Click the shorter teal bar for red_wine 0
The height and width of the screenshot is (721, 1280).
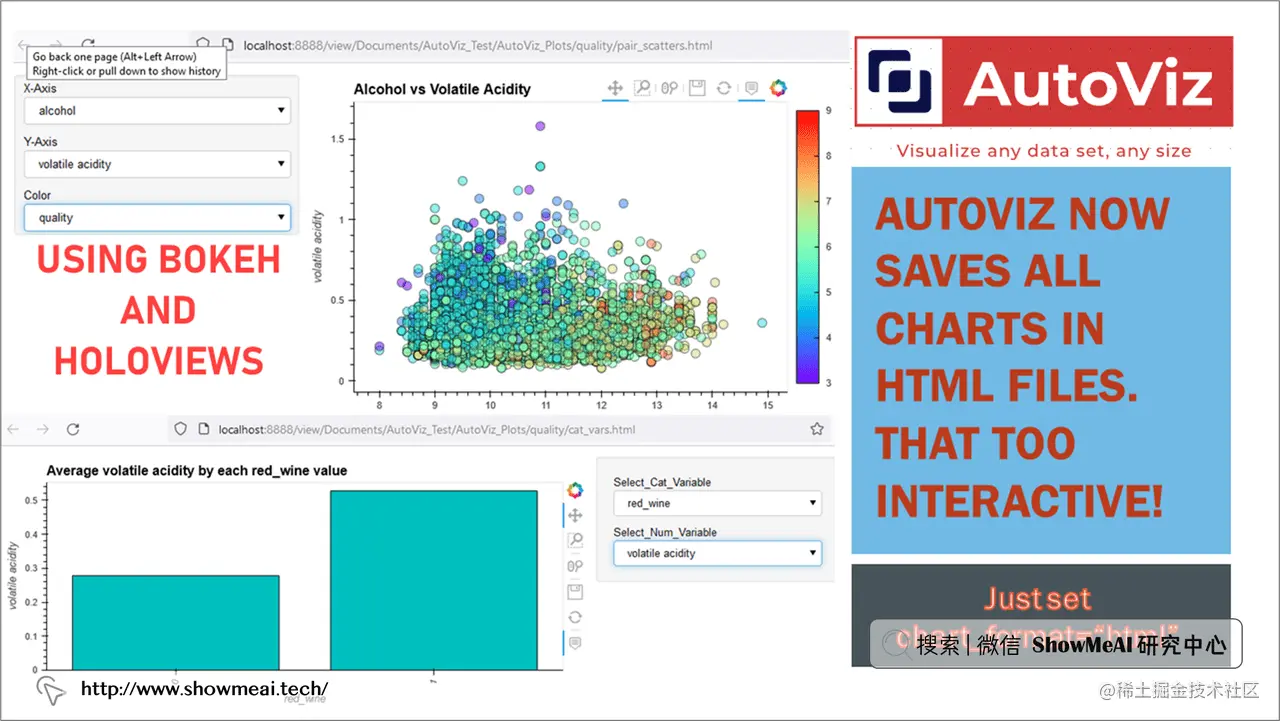175,622
